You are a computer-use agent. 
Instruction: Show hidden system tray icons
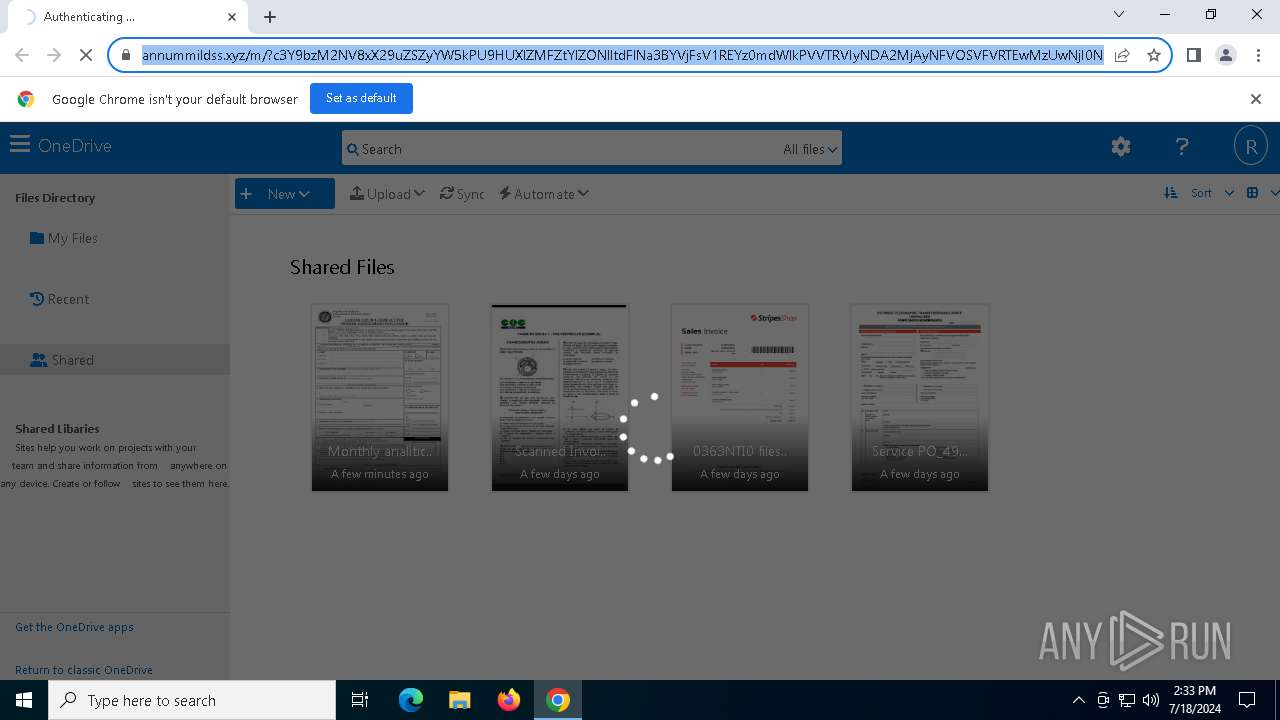pos(1078,700)
